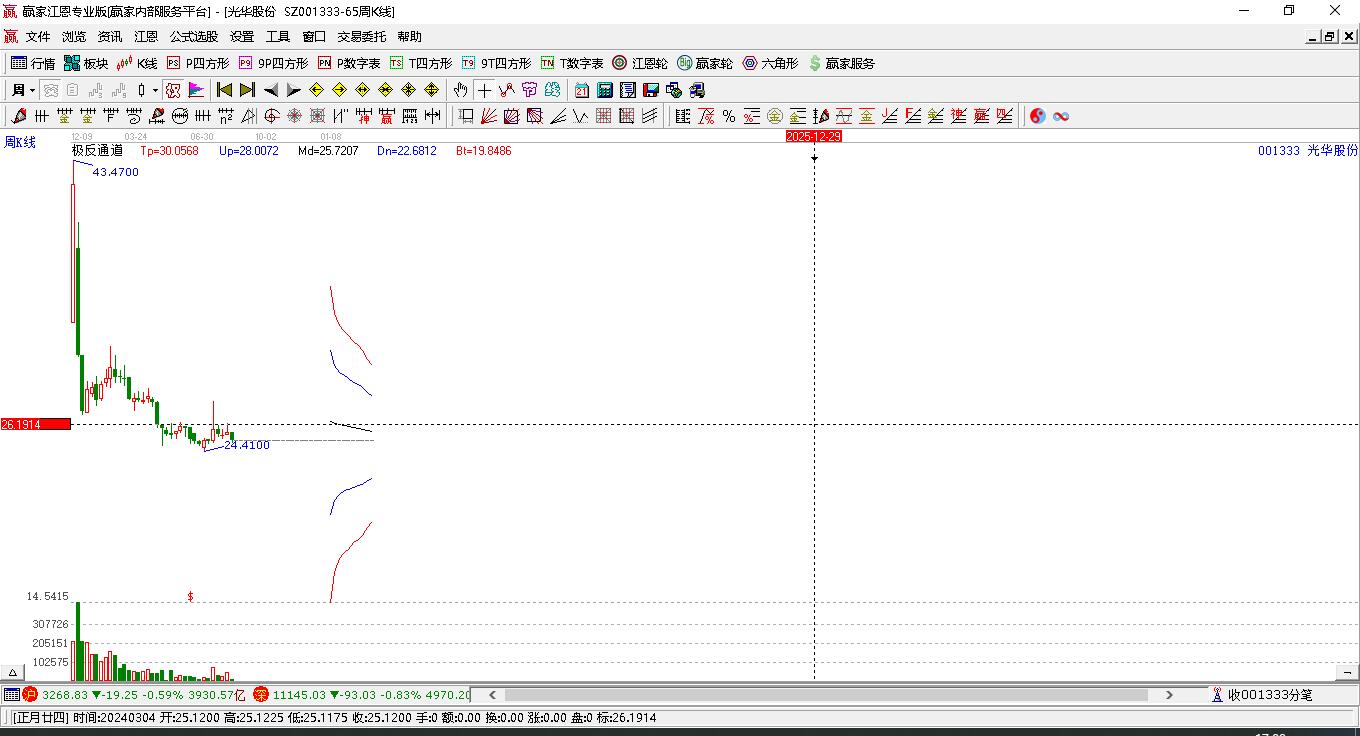Toggle the crosshair cursor tool
This screenshot has width=1360, height=736.
tap(484, 90)
